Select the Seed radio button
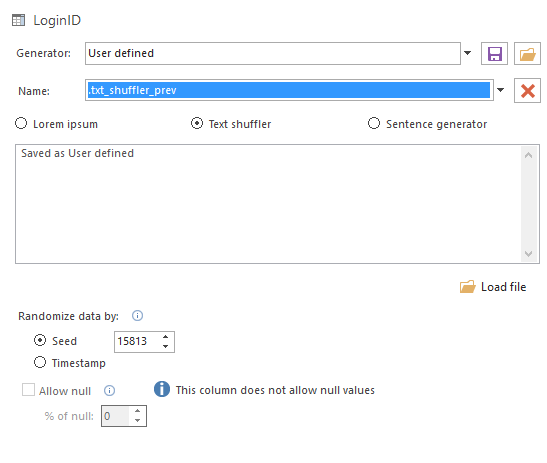This screenshot has height=463, width=547. (x=40, y=340)
